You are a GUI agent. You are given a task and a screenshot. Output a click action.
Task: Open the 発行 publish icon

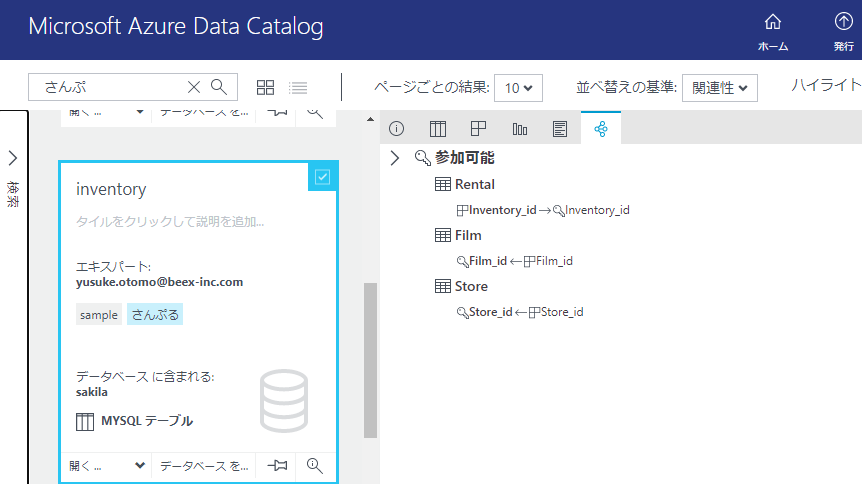843,32
